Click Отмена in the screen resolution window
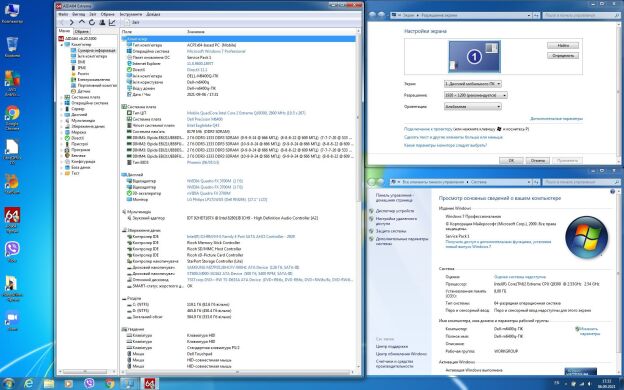Viewport: 624px width, 390px height. 538,160
